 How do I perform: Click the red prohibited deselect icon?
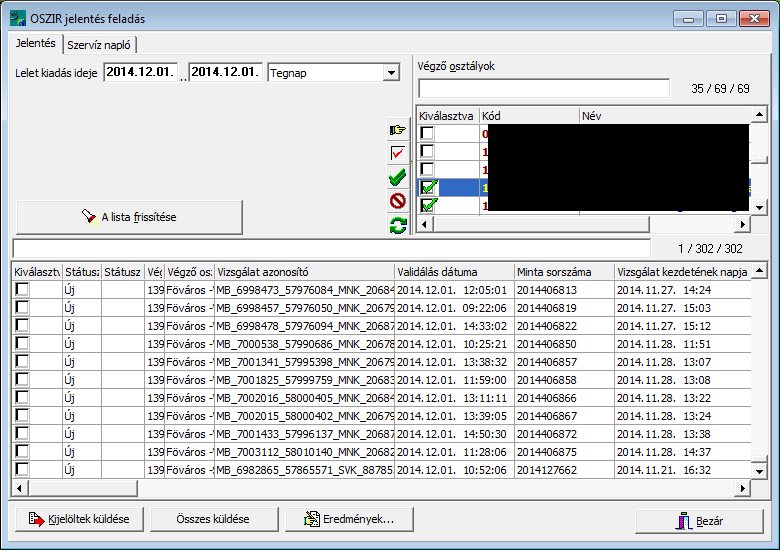397,201
